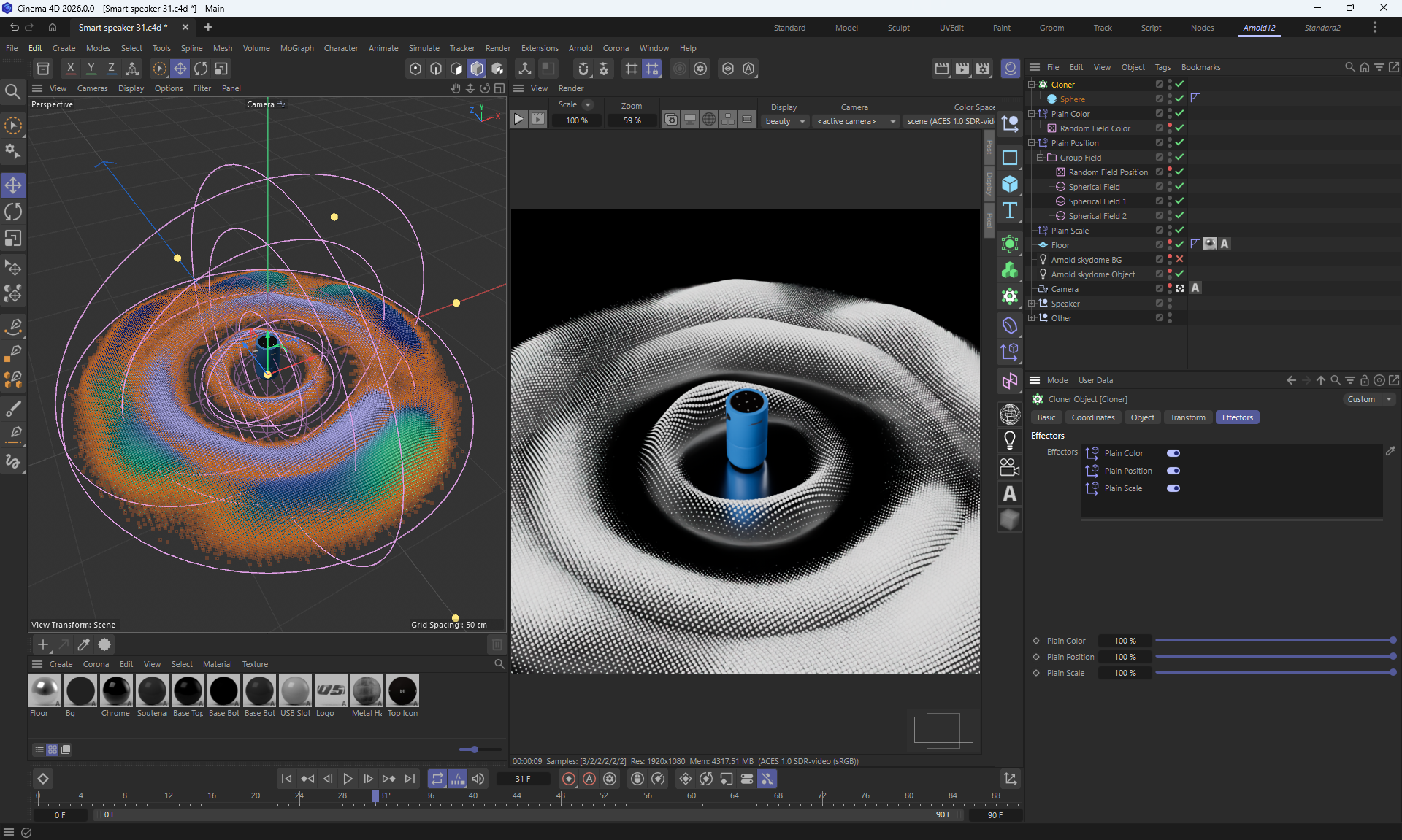Switch to the Transform tab

coord(1187,417)
